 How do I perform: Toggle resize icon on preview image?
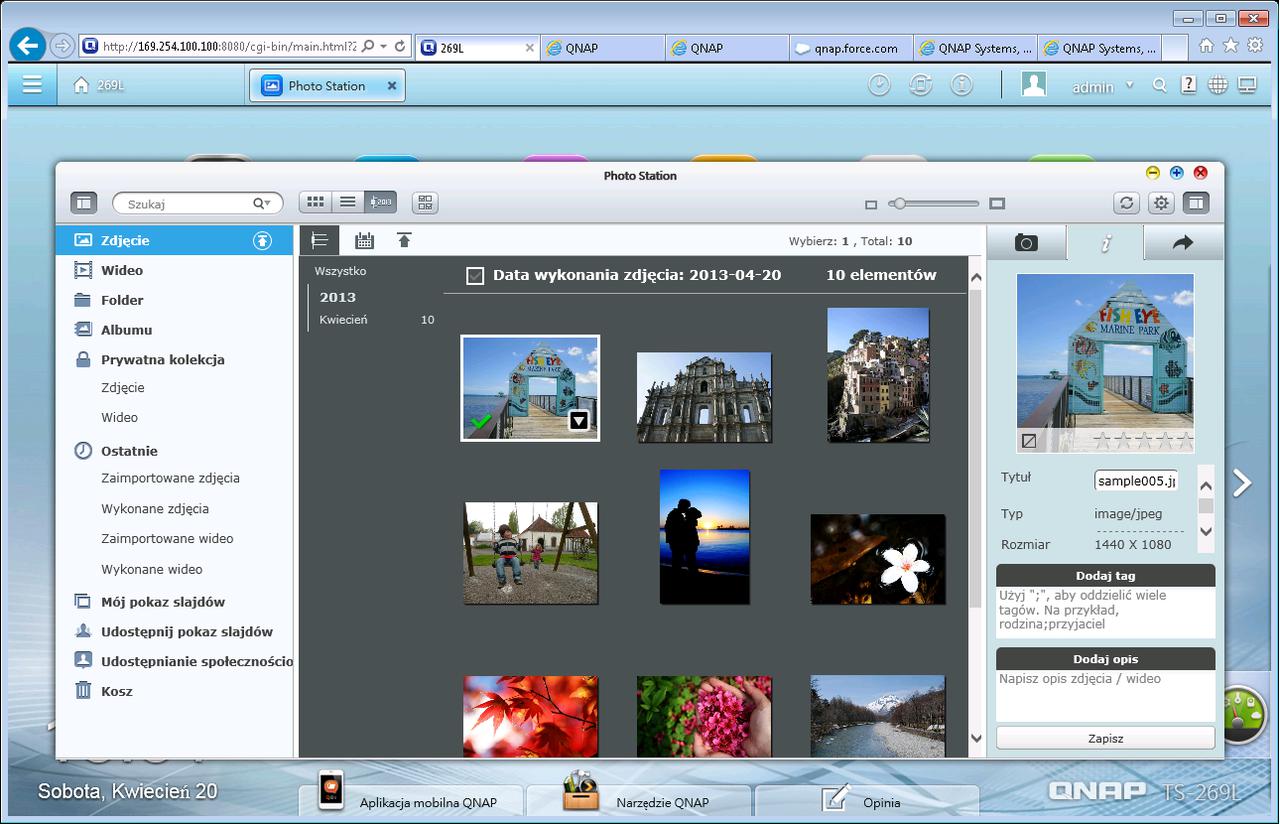(x=1028, y=440)
